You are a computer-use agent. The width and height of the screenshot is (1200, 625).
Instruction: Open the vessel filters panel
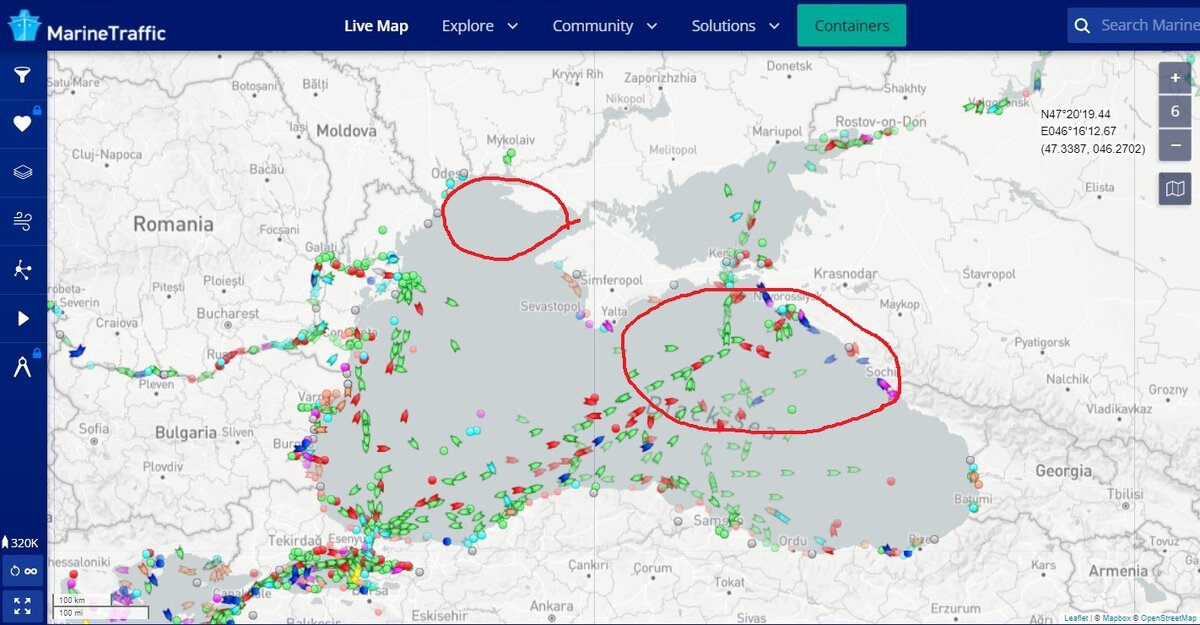(22, 75)
